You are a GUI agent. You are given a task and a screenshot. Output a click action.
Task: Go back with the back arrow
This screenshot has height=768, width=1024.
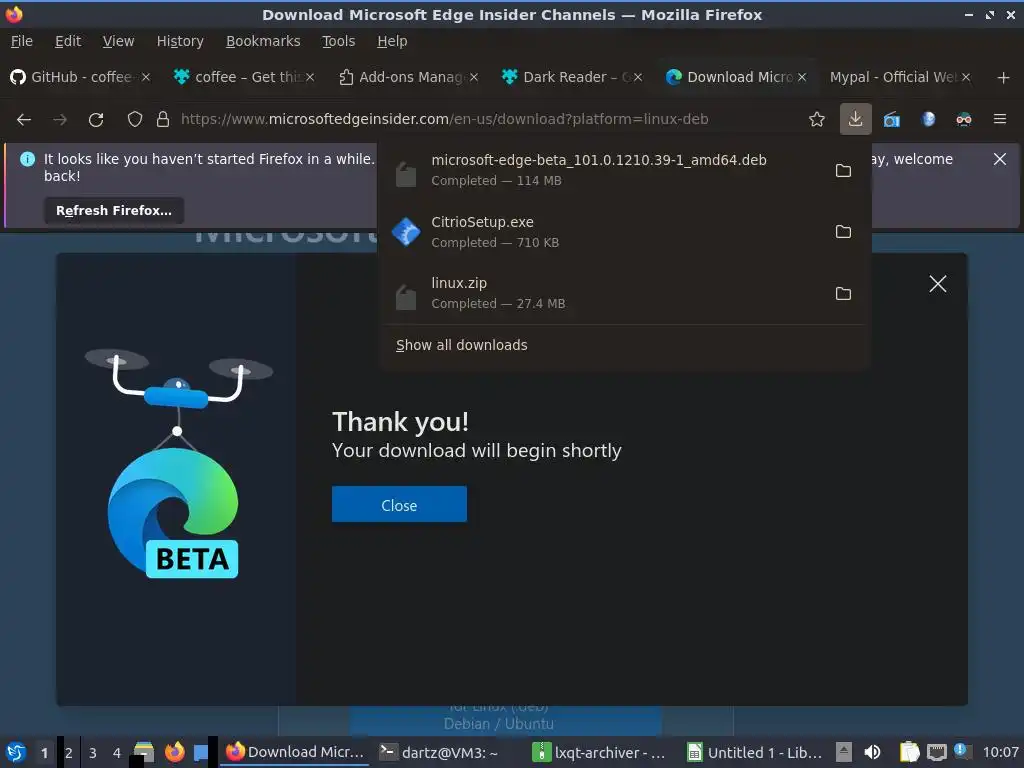pyautogui.click(x=24, y=120)
